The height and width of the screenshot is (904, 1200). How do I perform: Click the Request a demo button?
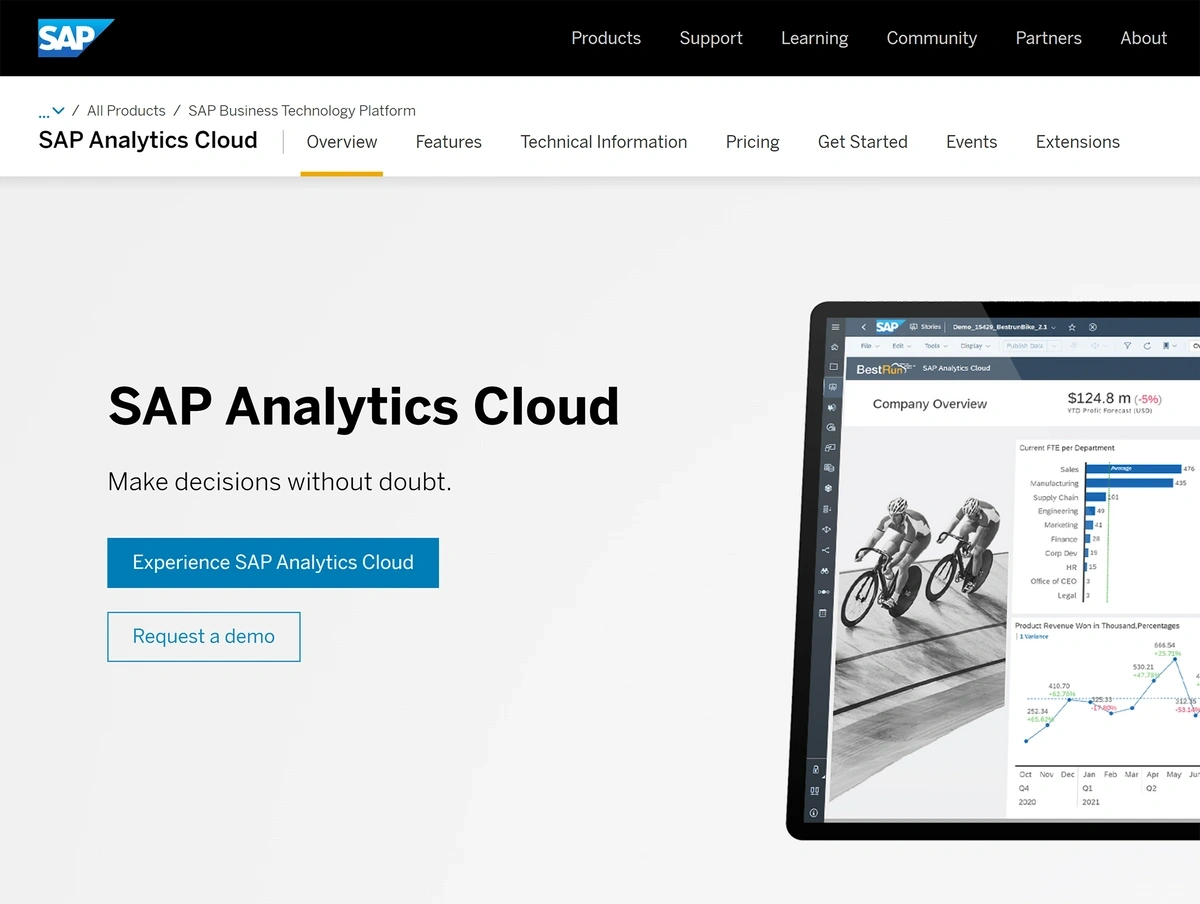coord(204,637)
